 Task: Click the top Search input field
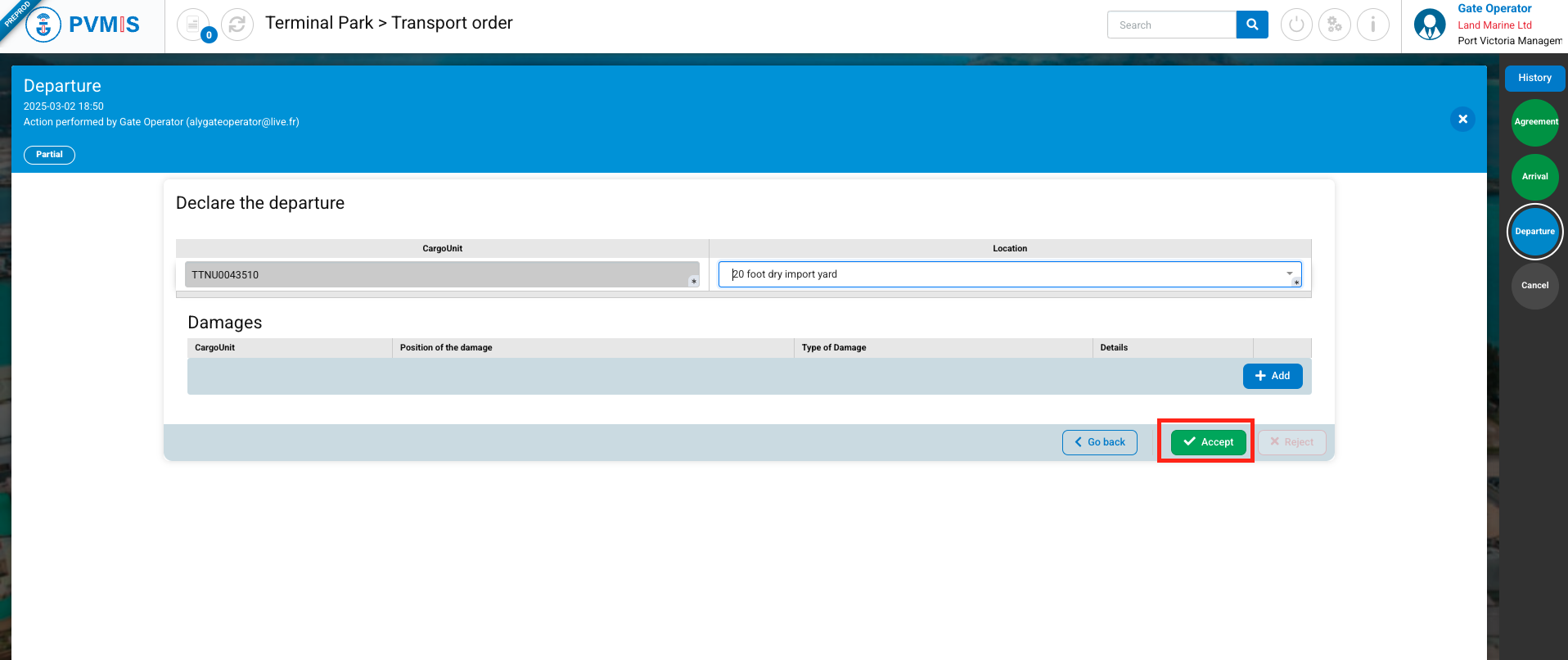1171,25
